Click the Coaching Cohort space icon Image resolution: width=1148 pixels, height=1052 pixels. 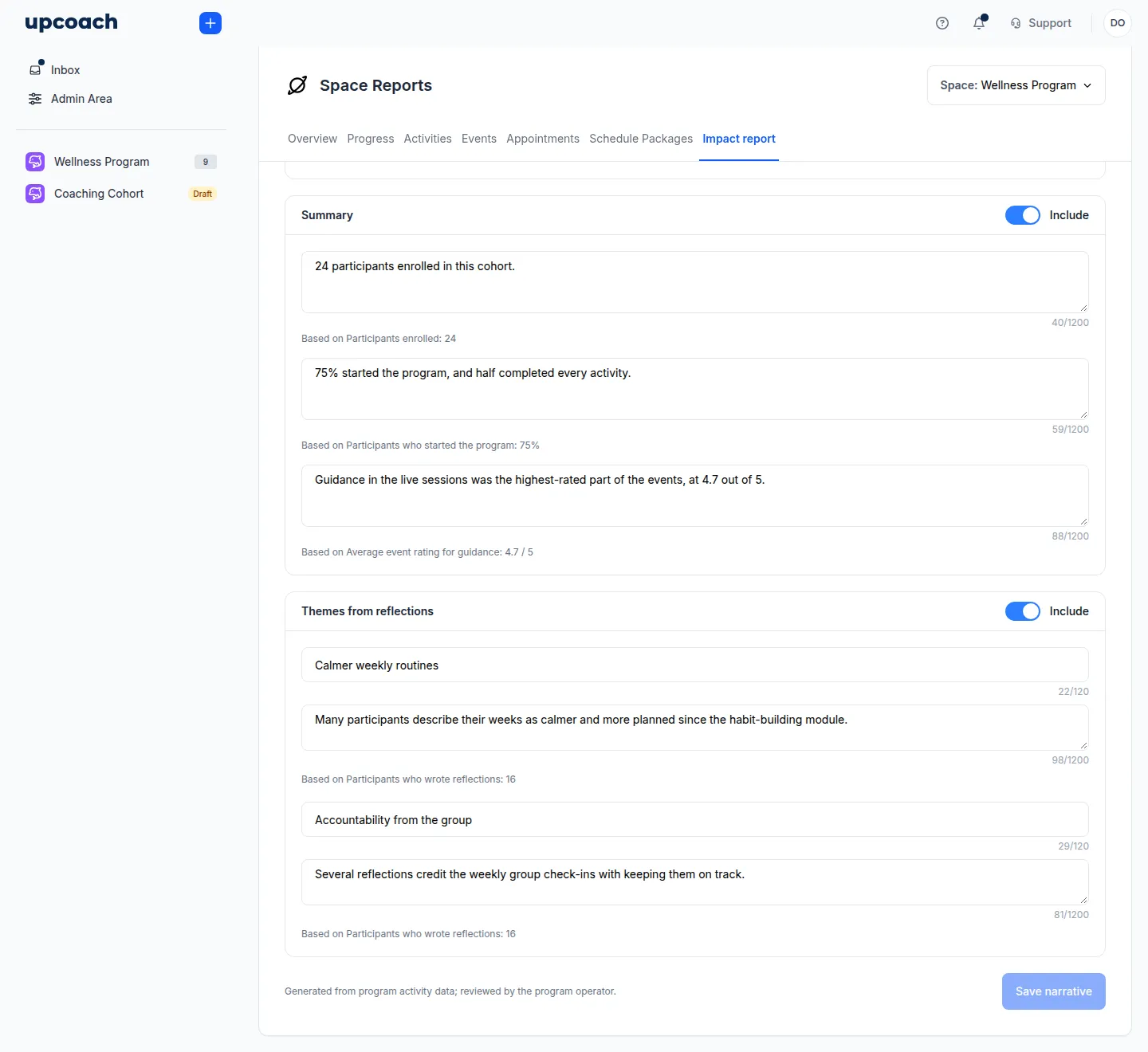coord(35,194)
